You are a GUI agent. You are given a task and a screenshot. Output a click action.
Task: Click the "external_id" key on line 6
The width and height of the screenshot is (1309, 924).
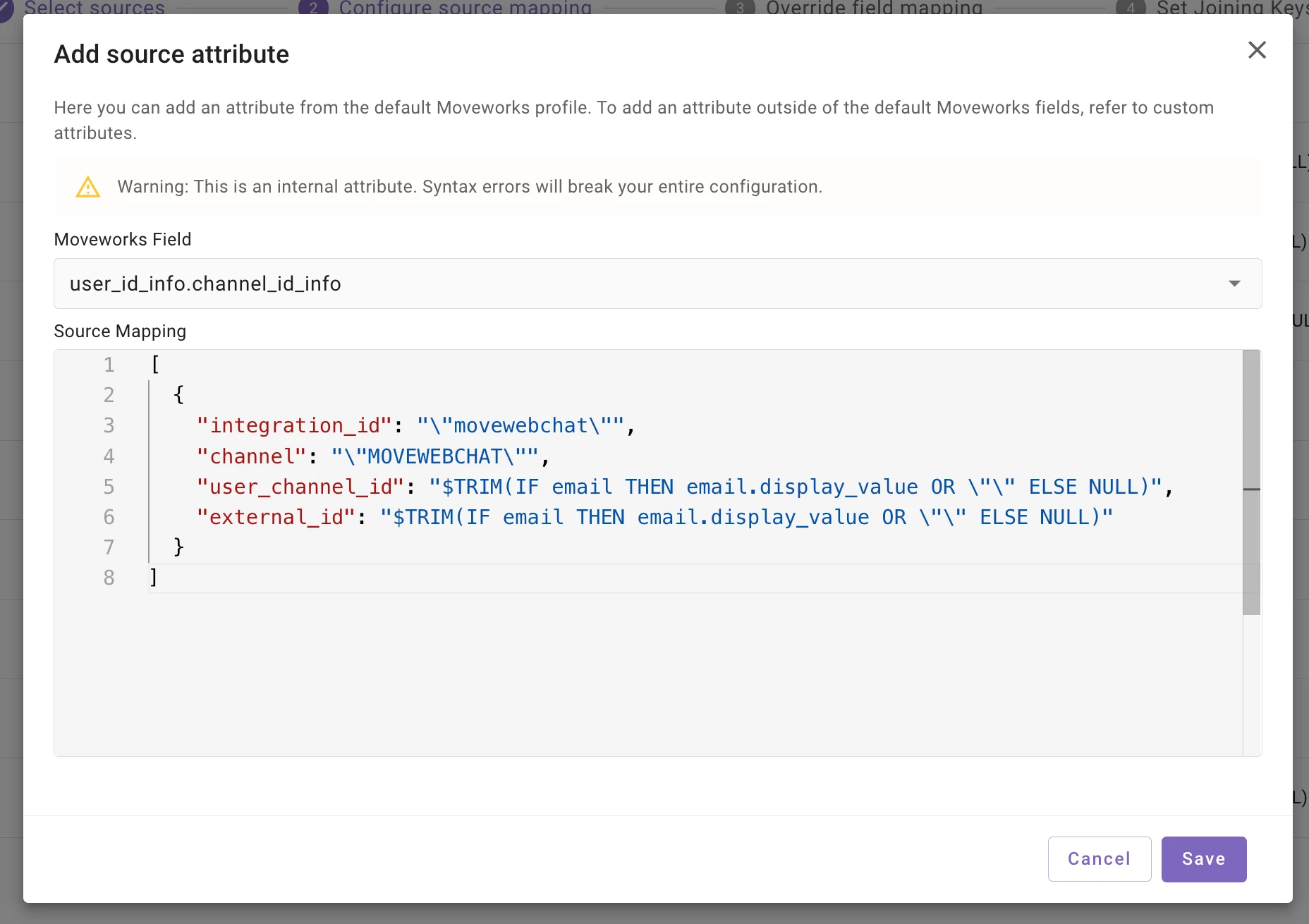276,518
